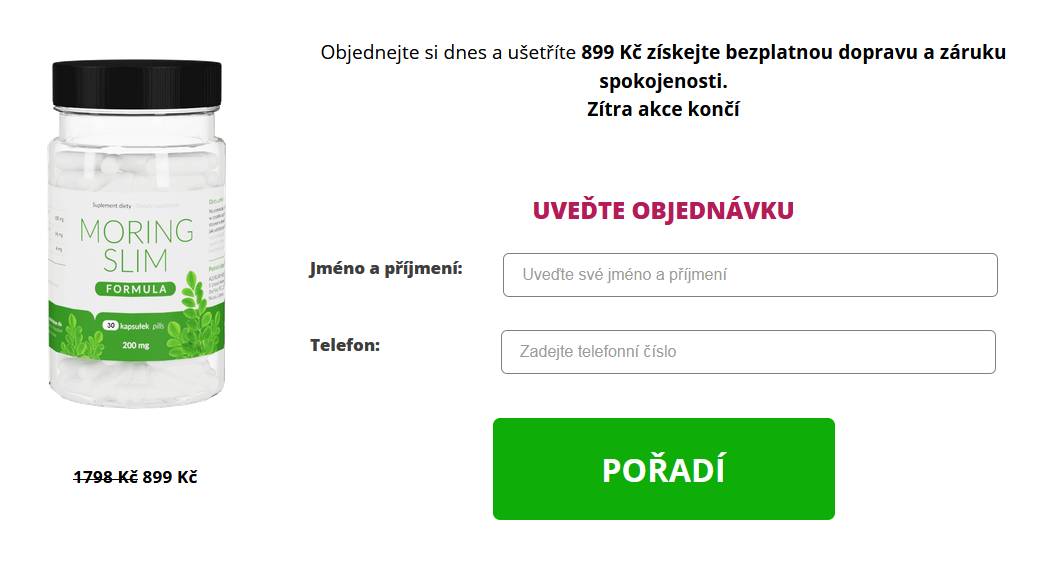1062x565 pixels.
Task: Click the Moring Slim bottle image
Action: coord(135,240)
